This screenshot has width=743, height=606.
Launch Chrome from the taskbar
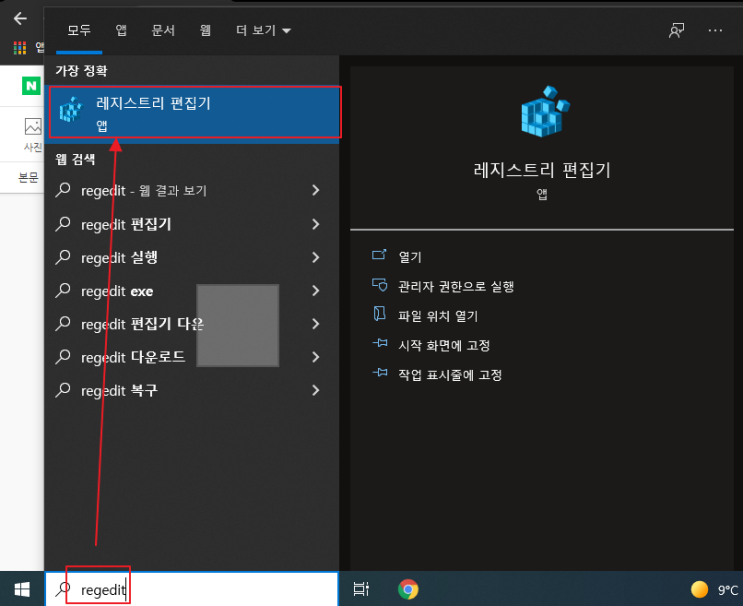coord(408,589)
